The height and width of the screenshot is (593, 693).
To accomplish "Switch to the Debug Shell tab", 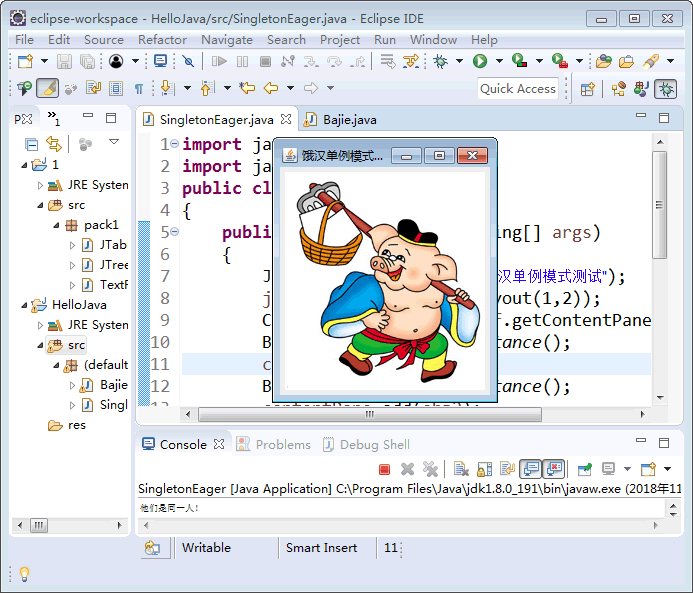I will tap(366, 445).
